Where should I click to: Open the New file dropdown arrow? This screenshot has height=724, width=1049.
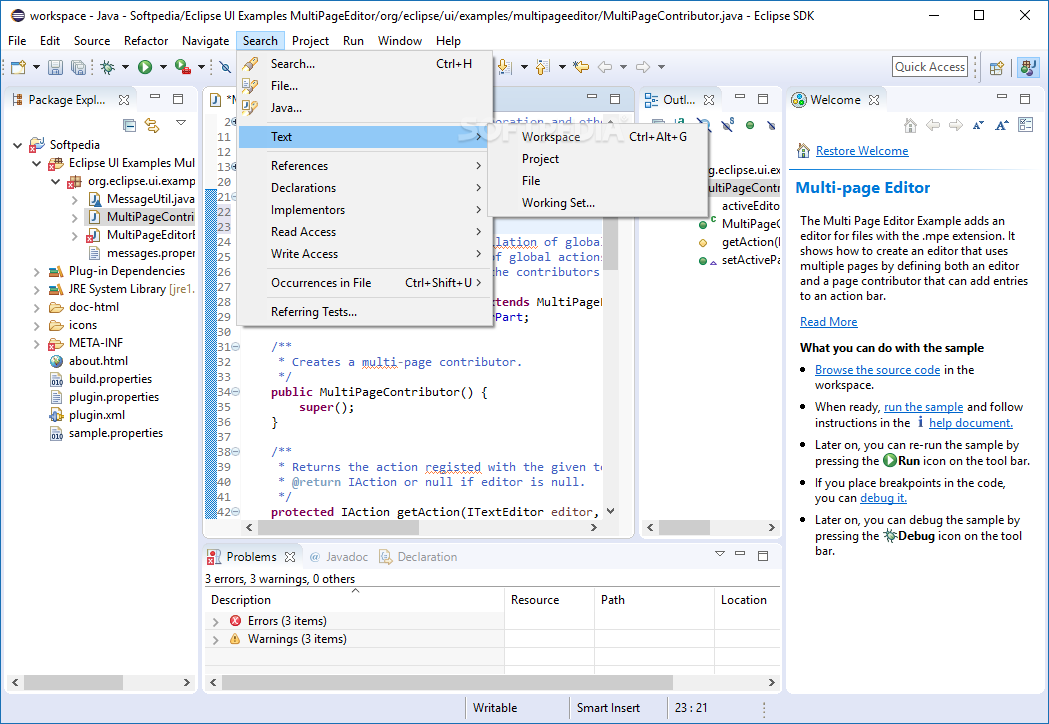click(36, 67)
